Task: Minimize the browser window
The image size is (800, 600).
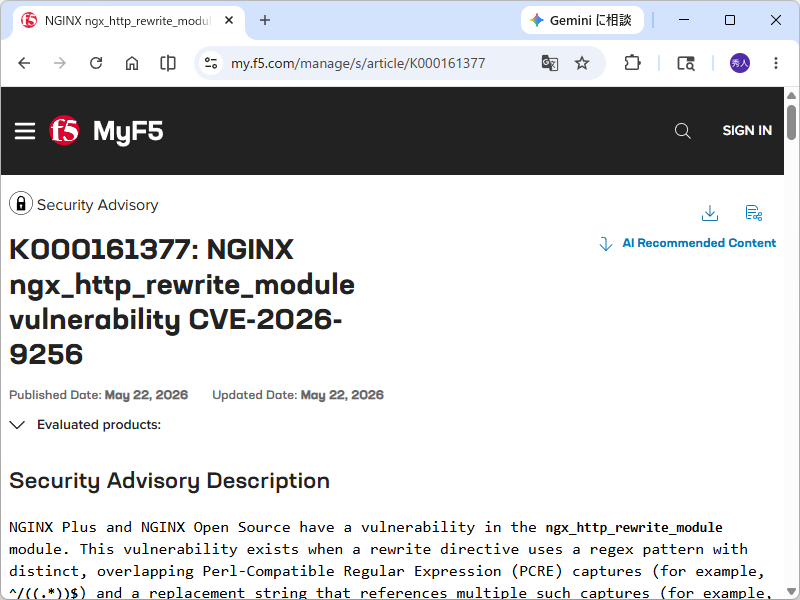Action: click(x=684, y=20)
